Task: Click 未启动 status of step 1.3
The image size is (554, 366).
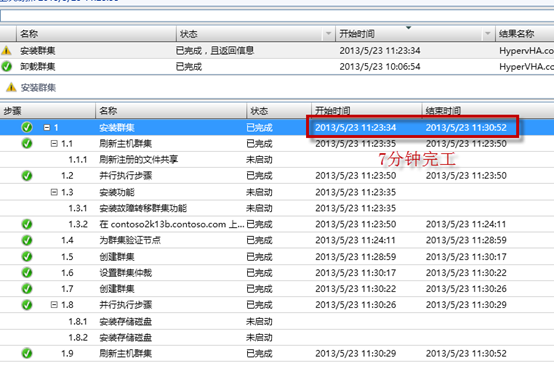Action: [259, 192]
